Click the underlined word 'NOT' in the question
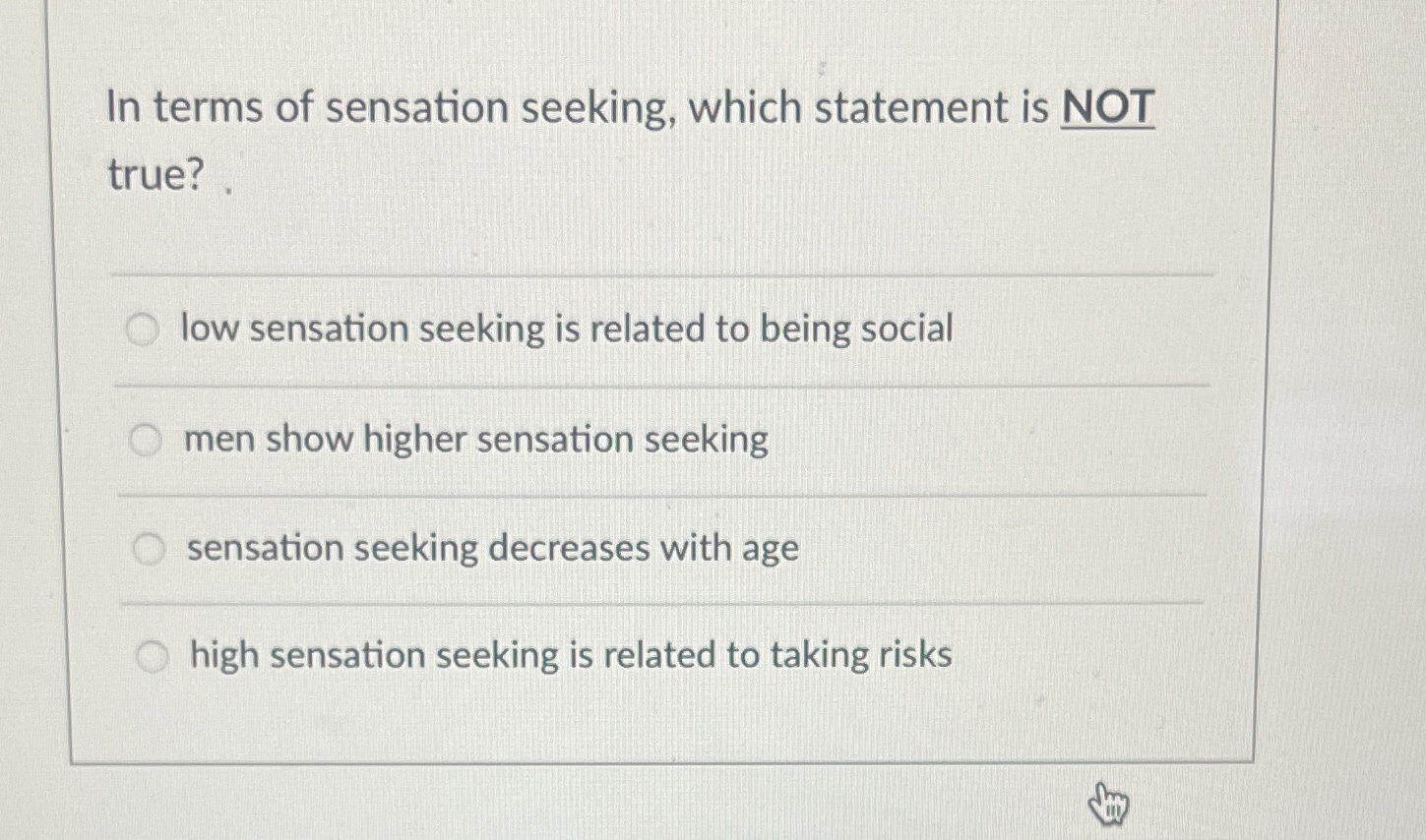 tap(1106, 107)
